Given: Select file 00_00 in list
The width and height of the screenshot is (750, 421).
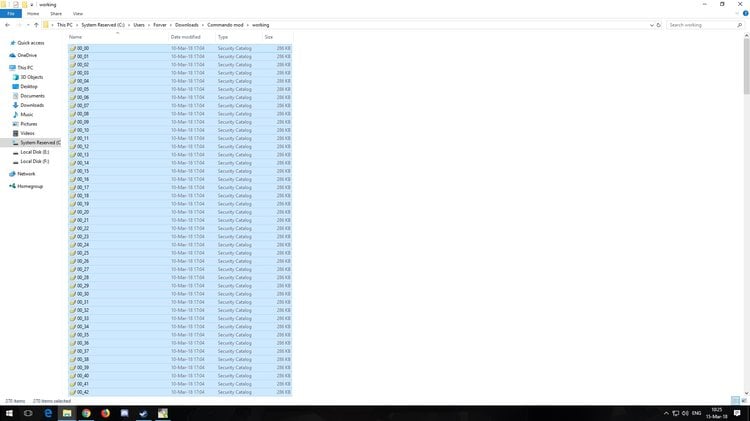Looking at the screenshot, I should coord(180,48).
